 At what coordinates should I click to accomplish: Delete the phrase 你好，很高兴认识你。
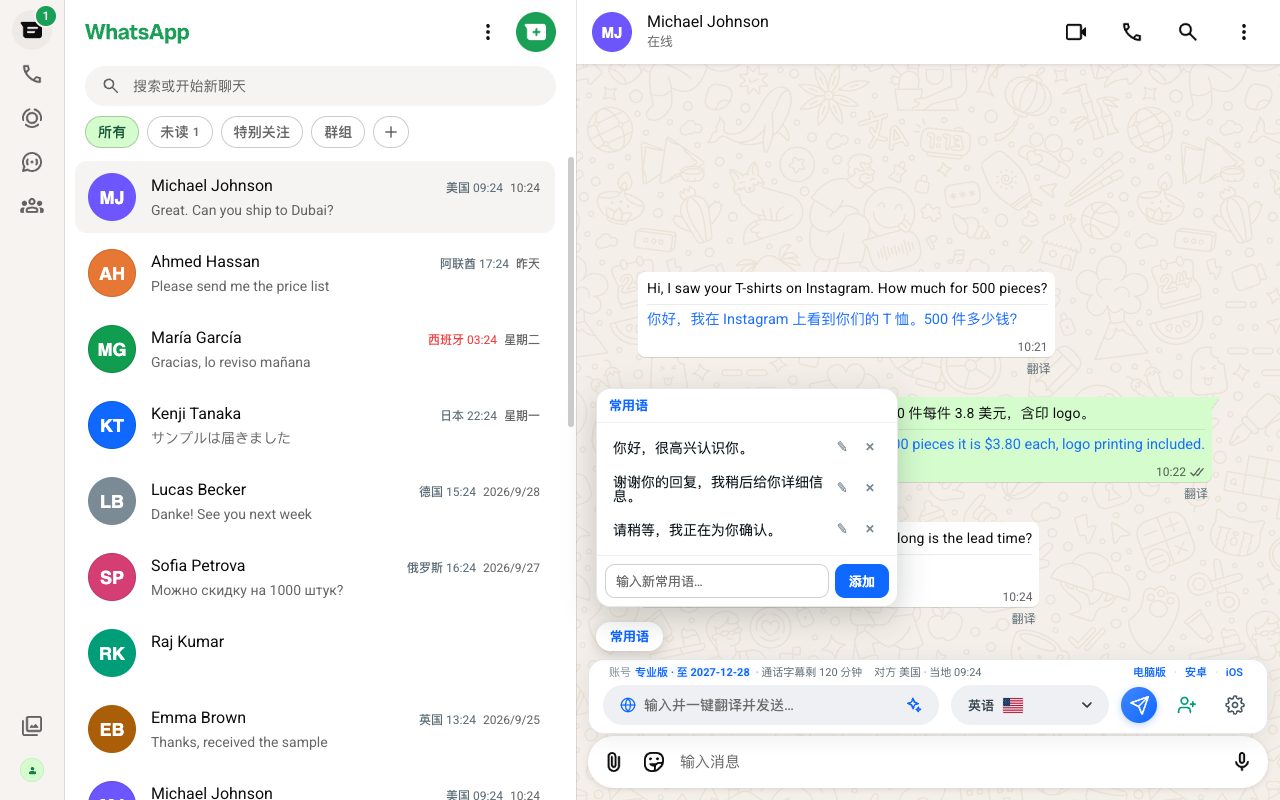click(x=870, y=447)
